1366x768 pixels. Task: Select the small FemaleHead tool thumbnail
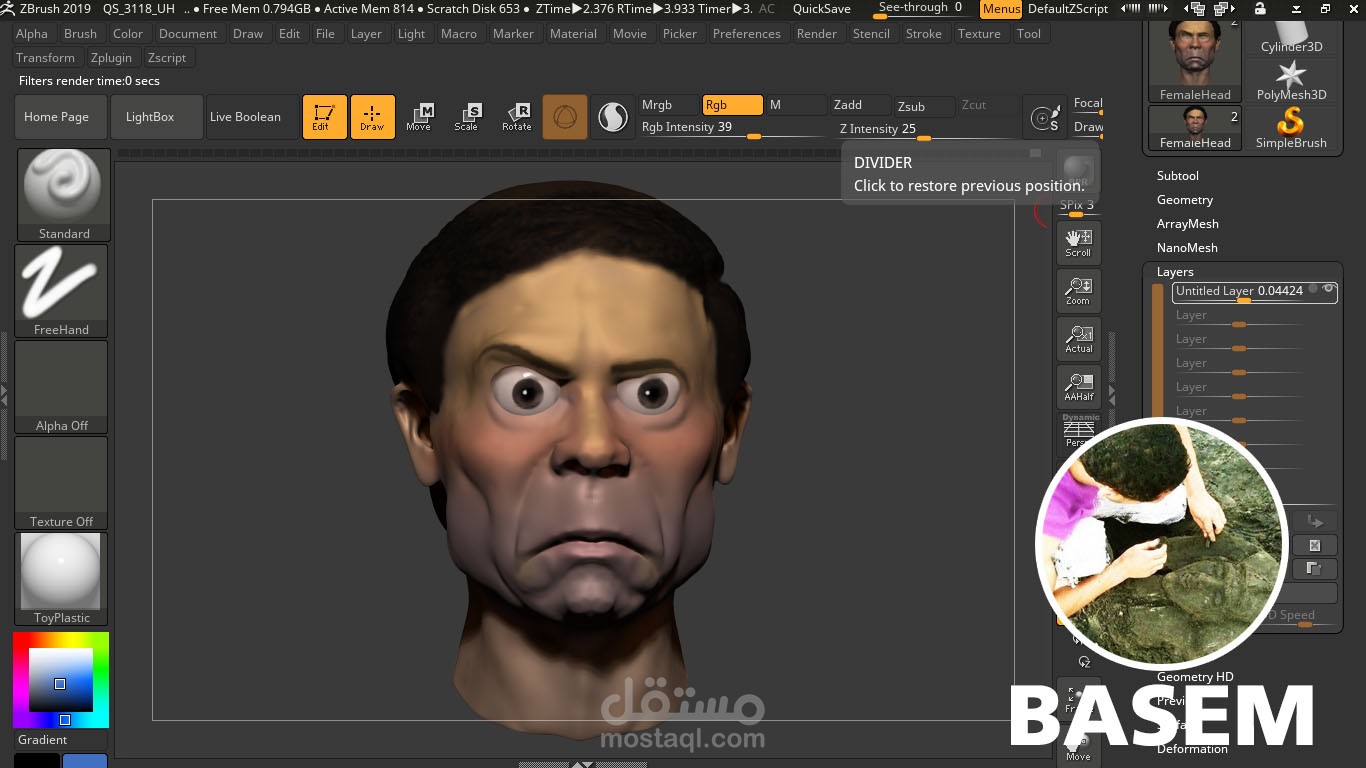(x=1195, y=129)
